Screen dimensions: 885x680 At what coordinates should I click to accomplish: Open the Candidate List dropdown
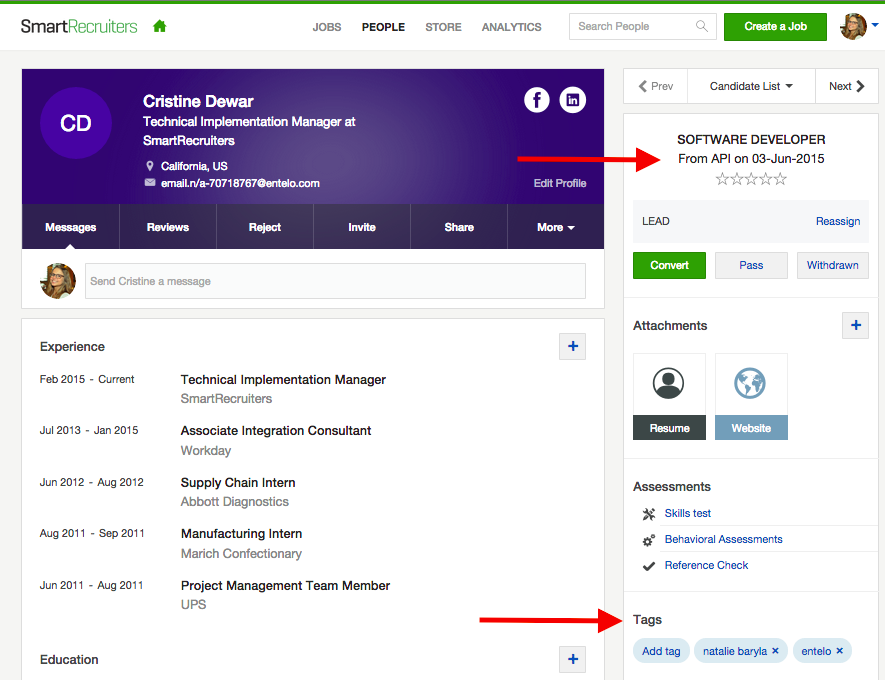tap(751, 86)
